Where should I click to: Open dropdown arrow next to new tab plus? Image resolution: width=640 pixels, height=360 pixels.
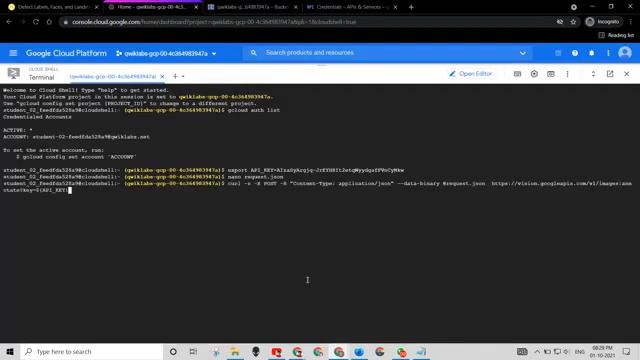183,76
